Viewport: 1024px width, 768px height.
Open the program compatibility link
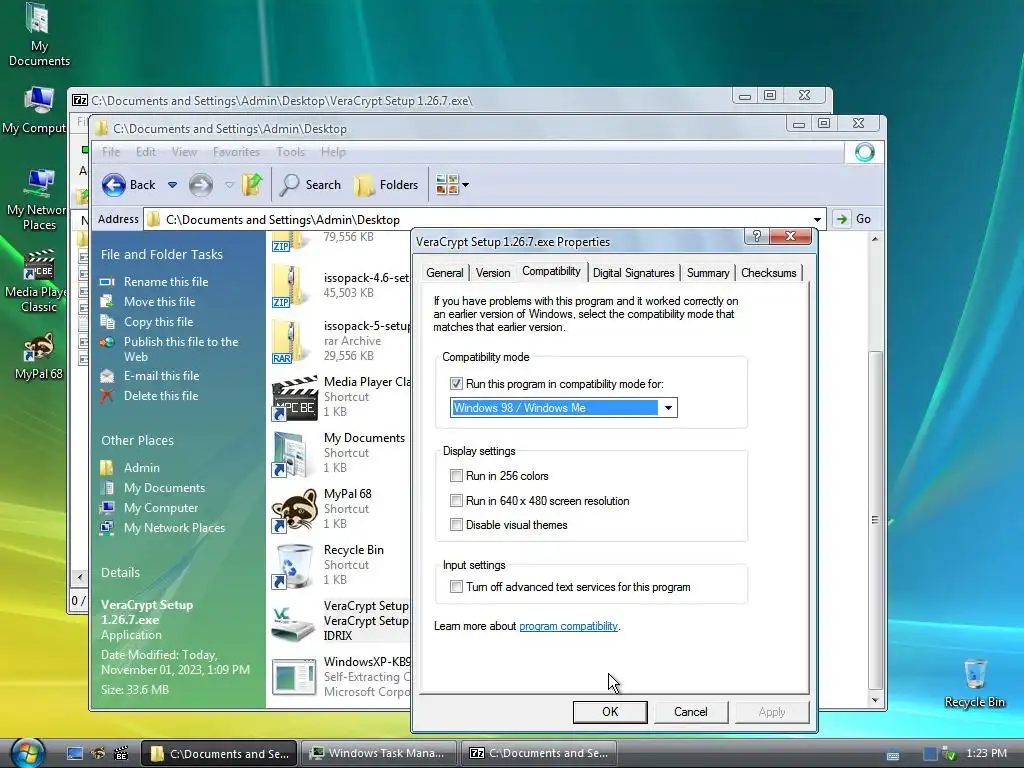click(568, 626)
